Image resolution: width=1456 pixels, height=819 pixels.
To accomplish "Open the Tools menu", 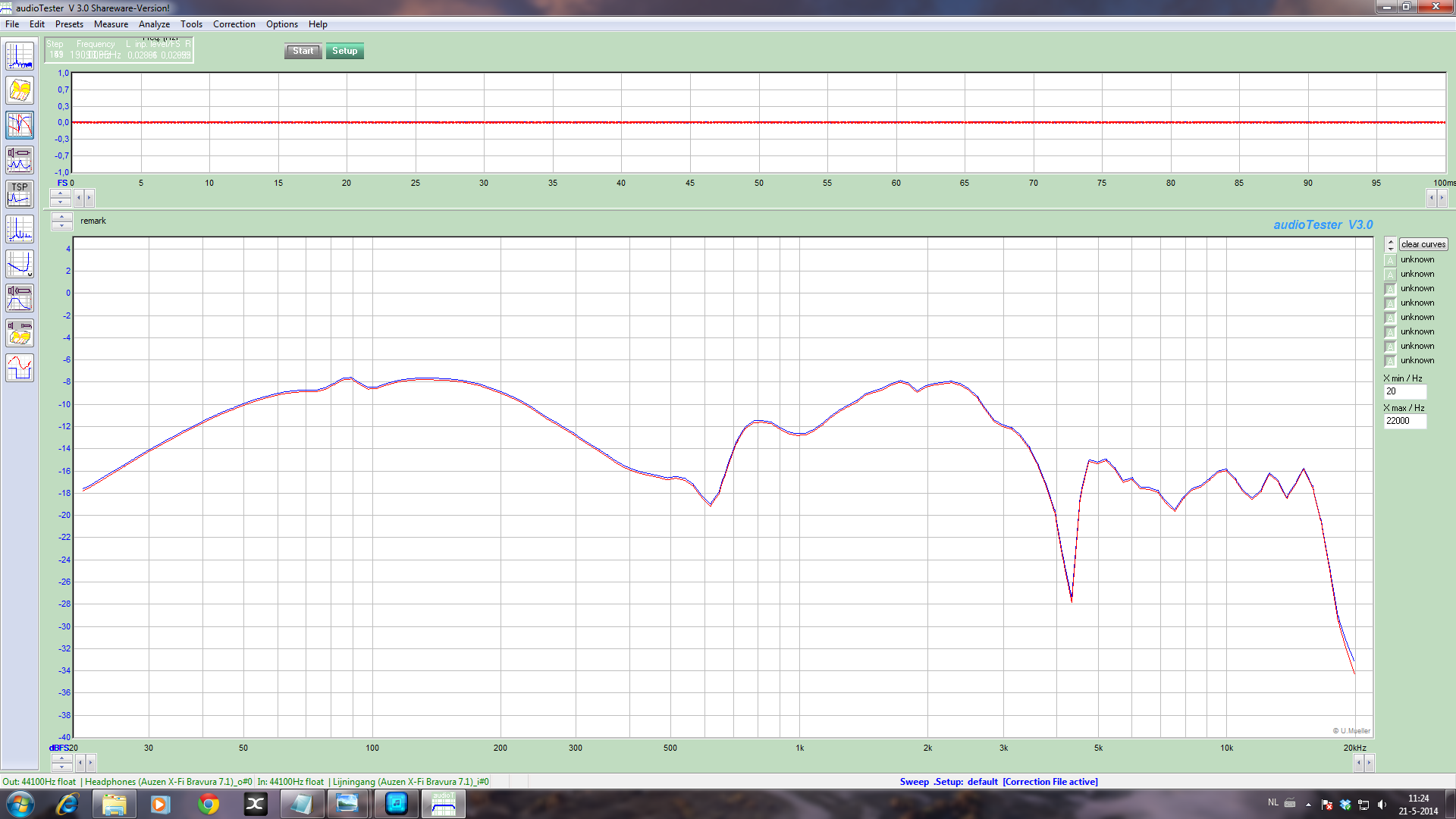I will [191, 24].
